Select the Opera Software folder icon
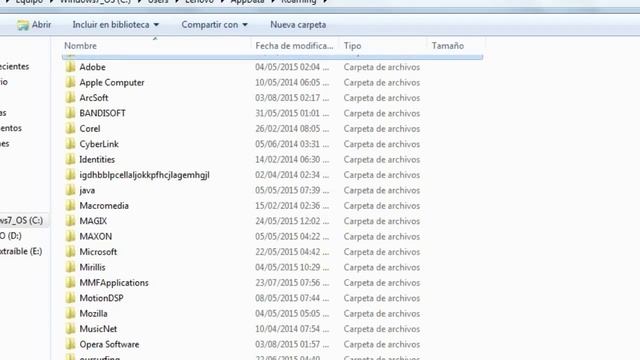Image resolution: width=640 pixels, height=360 pixels. [71, 344]
